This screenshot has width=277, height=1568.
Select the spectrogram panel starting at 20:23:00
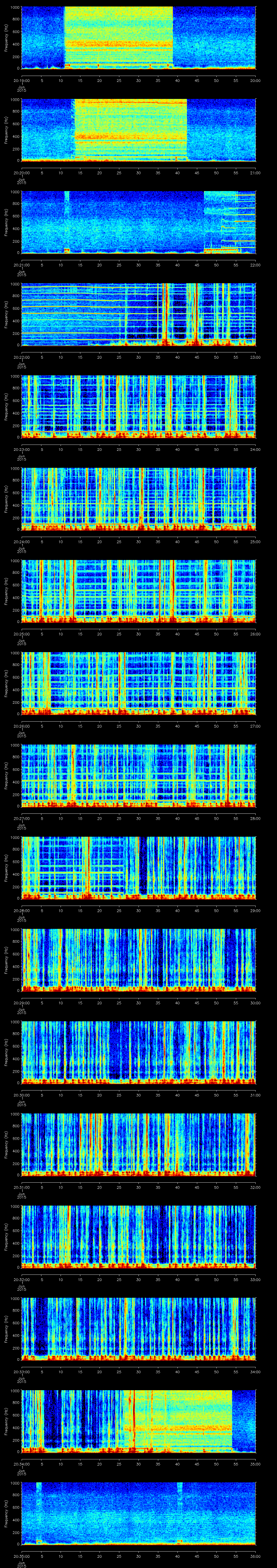coord(139,407)
